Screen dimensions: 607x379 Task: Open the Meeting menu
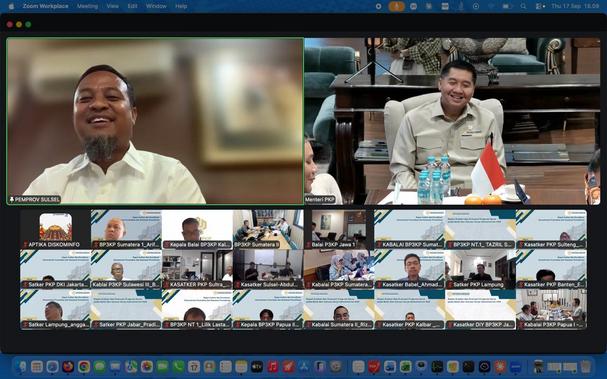tap(87, 6)
